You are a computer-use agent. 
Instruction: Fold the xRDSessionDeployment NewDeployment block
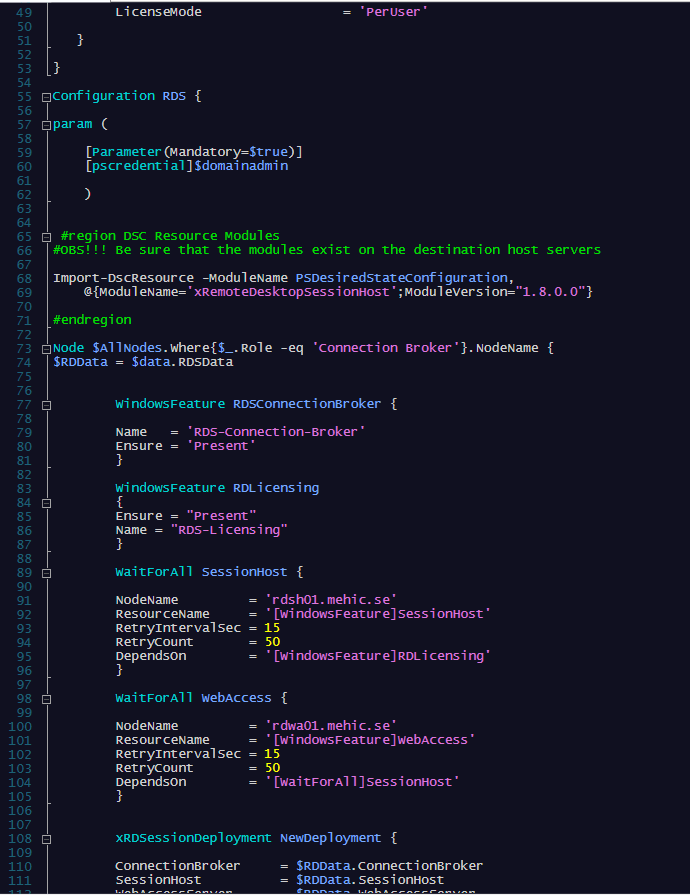46,838
